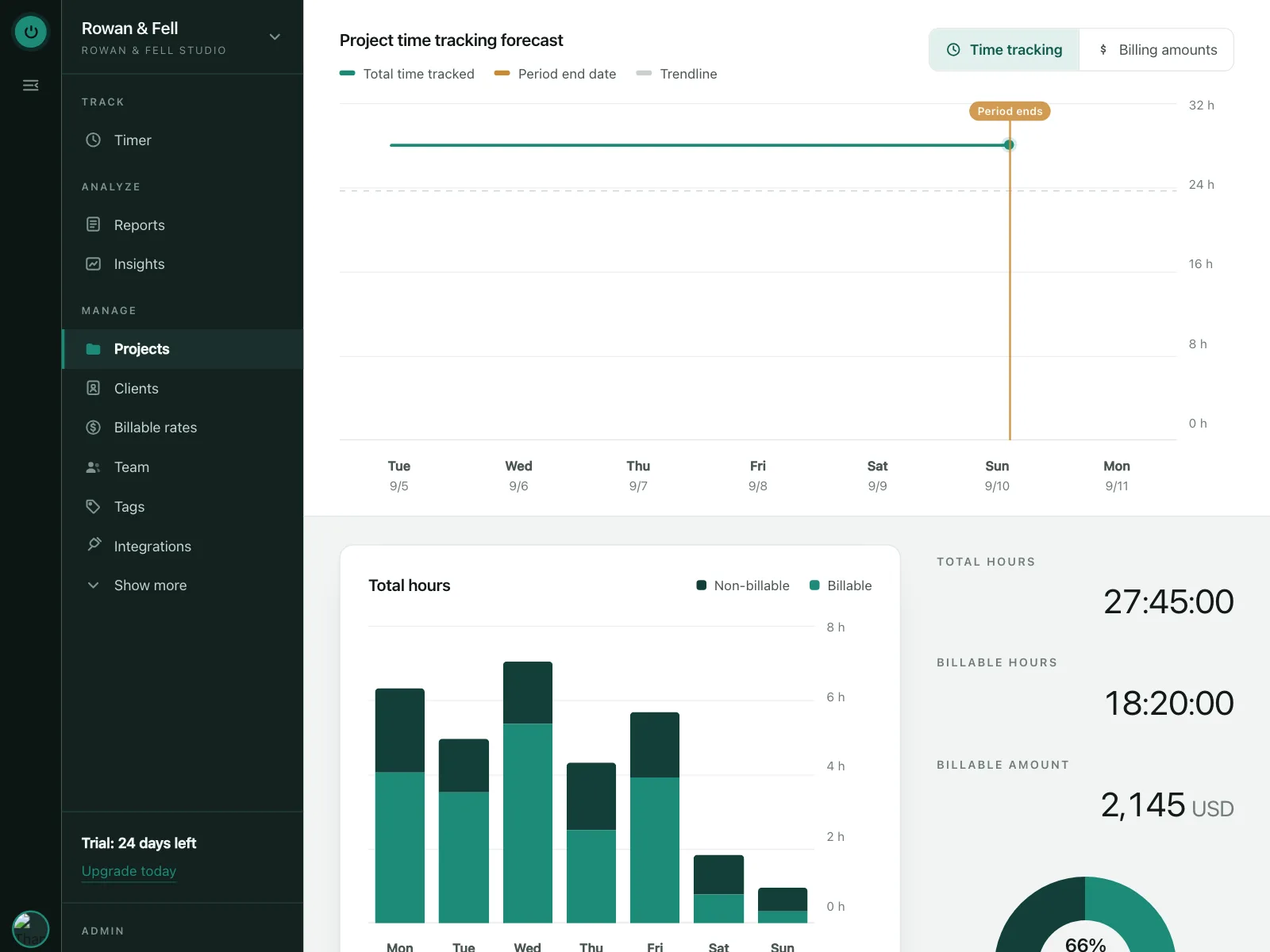The height and width of the screenshot is (952, 1270).
Task: Click the Reports document icon
Action: click(x=93, y=225)
